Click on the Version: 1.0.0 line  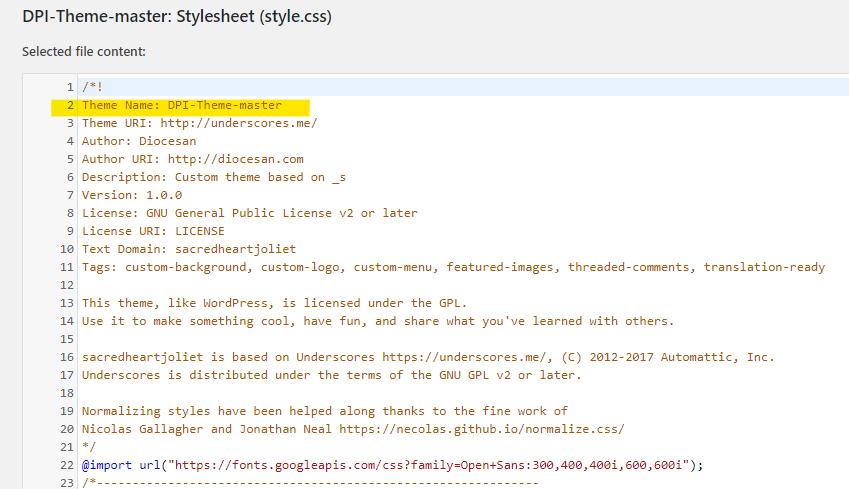132,195
